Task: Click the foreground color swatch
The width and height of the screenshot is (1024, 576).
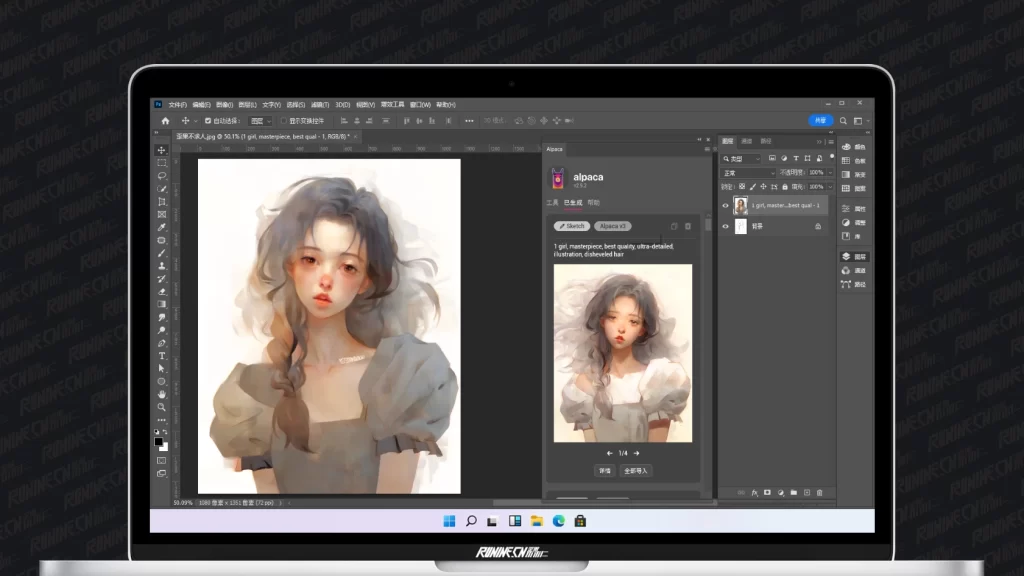Action: click(x=158, y=441)
